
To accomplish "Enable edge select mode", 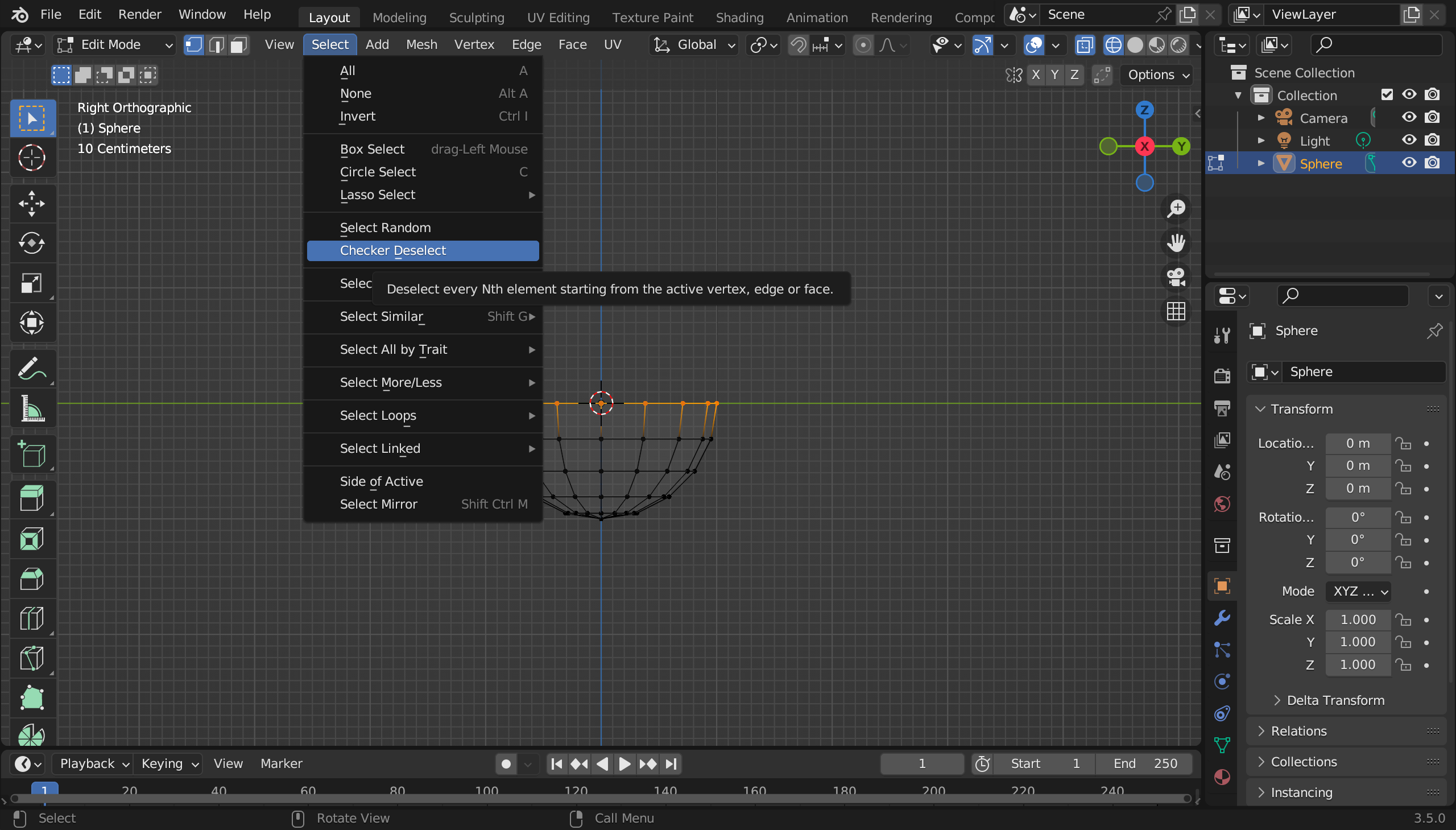I will [x=216, y=44].
